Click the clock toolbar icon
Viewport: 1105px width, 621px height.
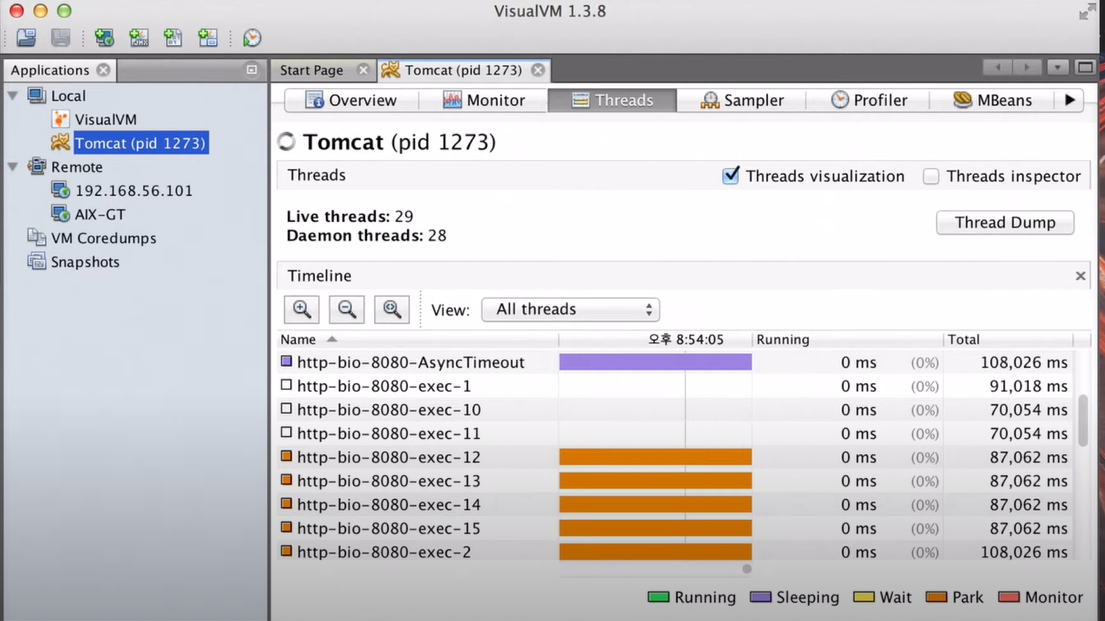252,37
